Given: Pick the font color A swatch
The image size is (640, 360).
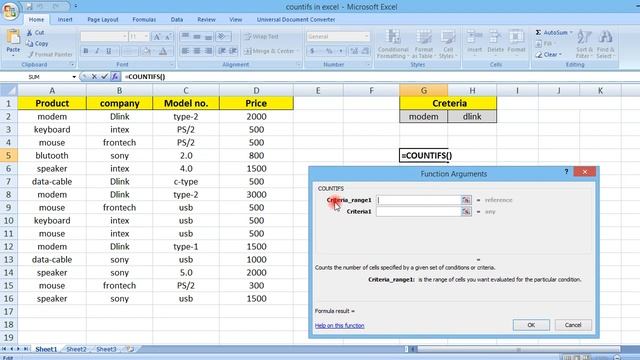Looking at the screenshot, I should tap(163, 51).
